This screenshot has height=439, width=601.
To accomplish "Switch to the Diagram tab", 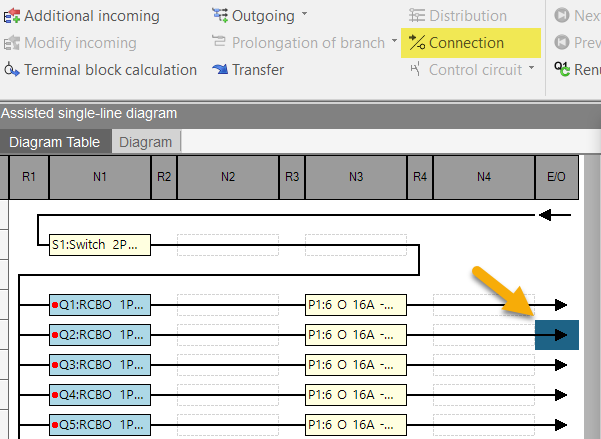I will [x=146, y=142].
